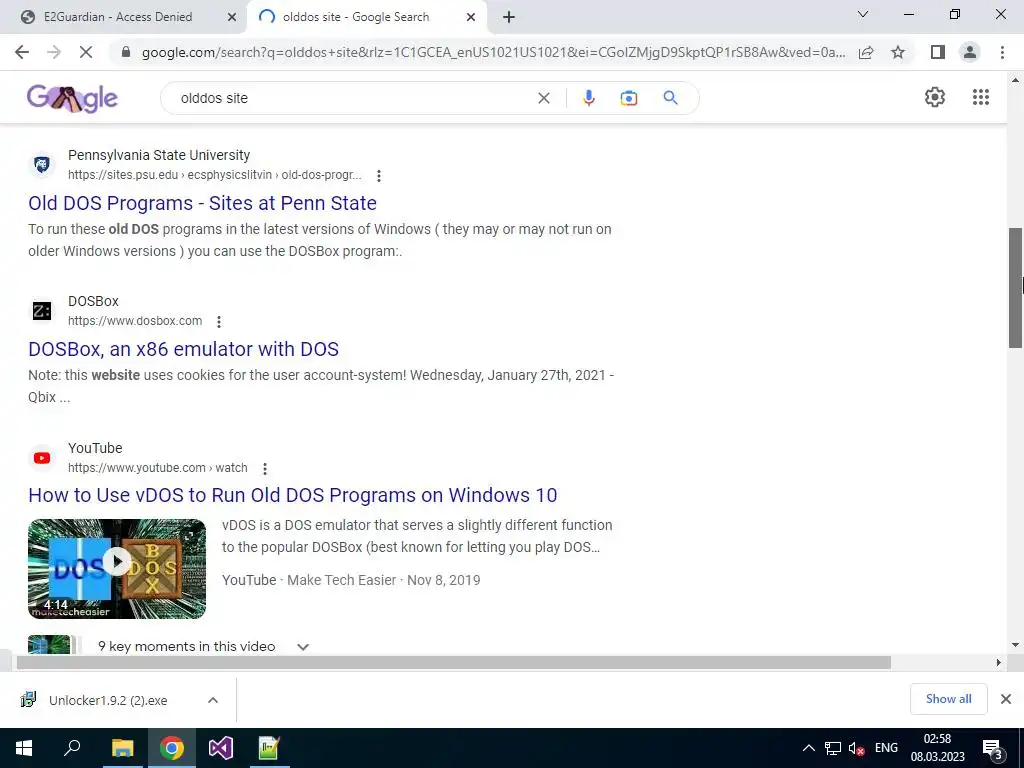Open Google quick settings gear
This screenshot has width=1024, height=768.
935,97
